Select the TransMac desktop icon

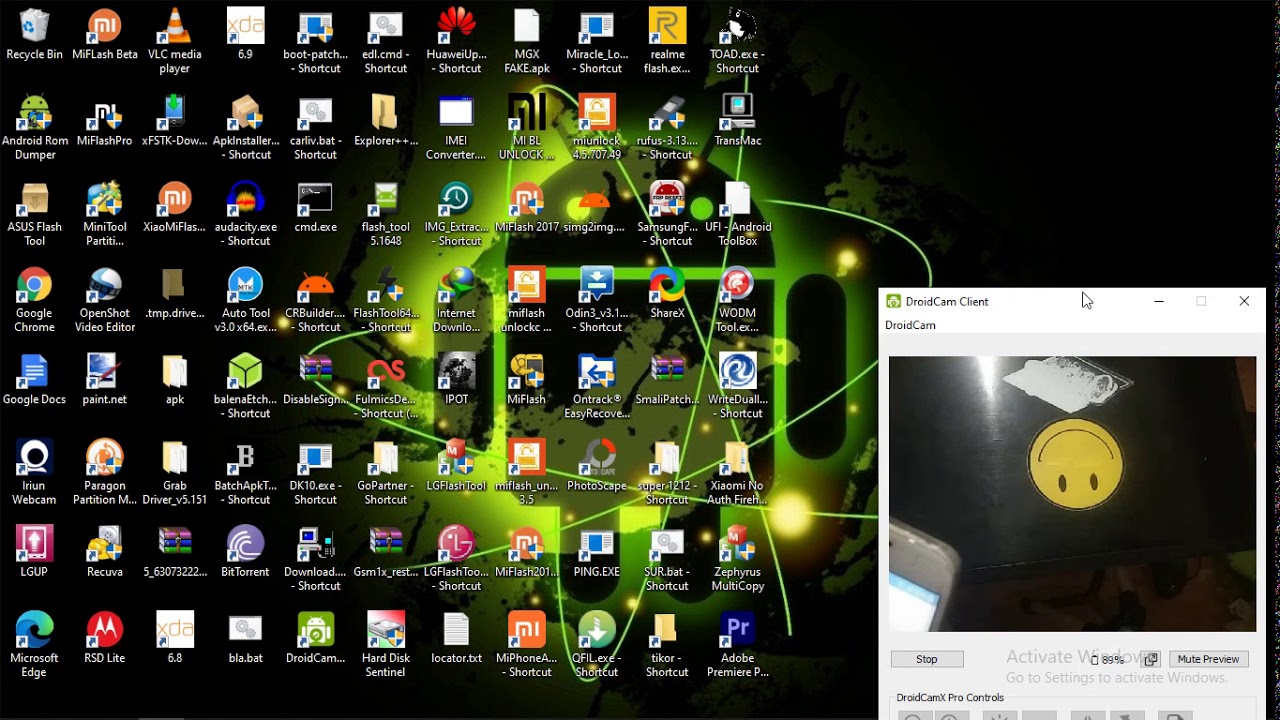(x=737, y=120)
